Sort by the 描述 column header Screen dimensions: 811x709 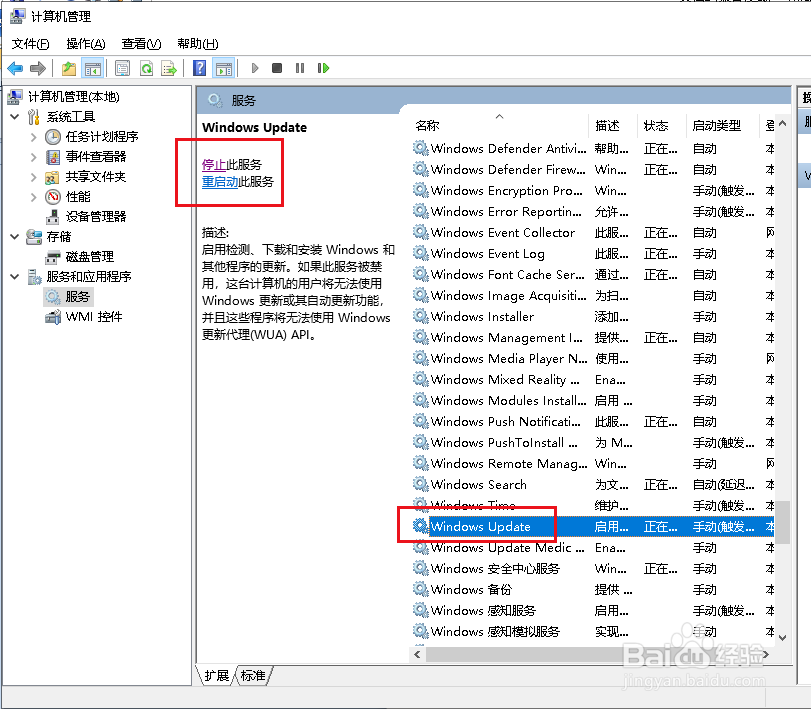point(613,126)
